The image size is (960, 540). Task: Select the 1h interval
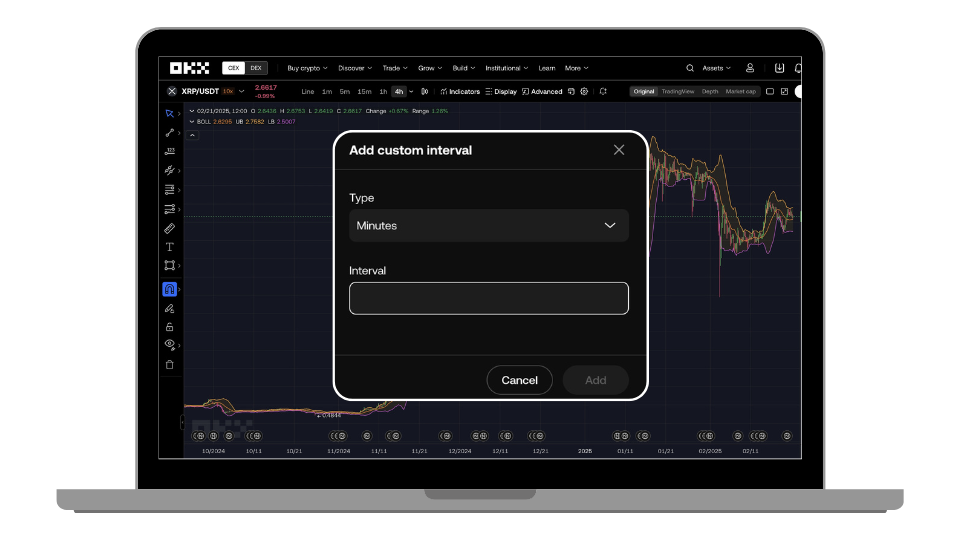point(383,91)
